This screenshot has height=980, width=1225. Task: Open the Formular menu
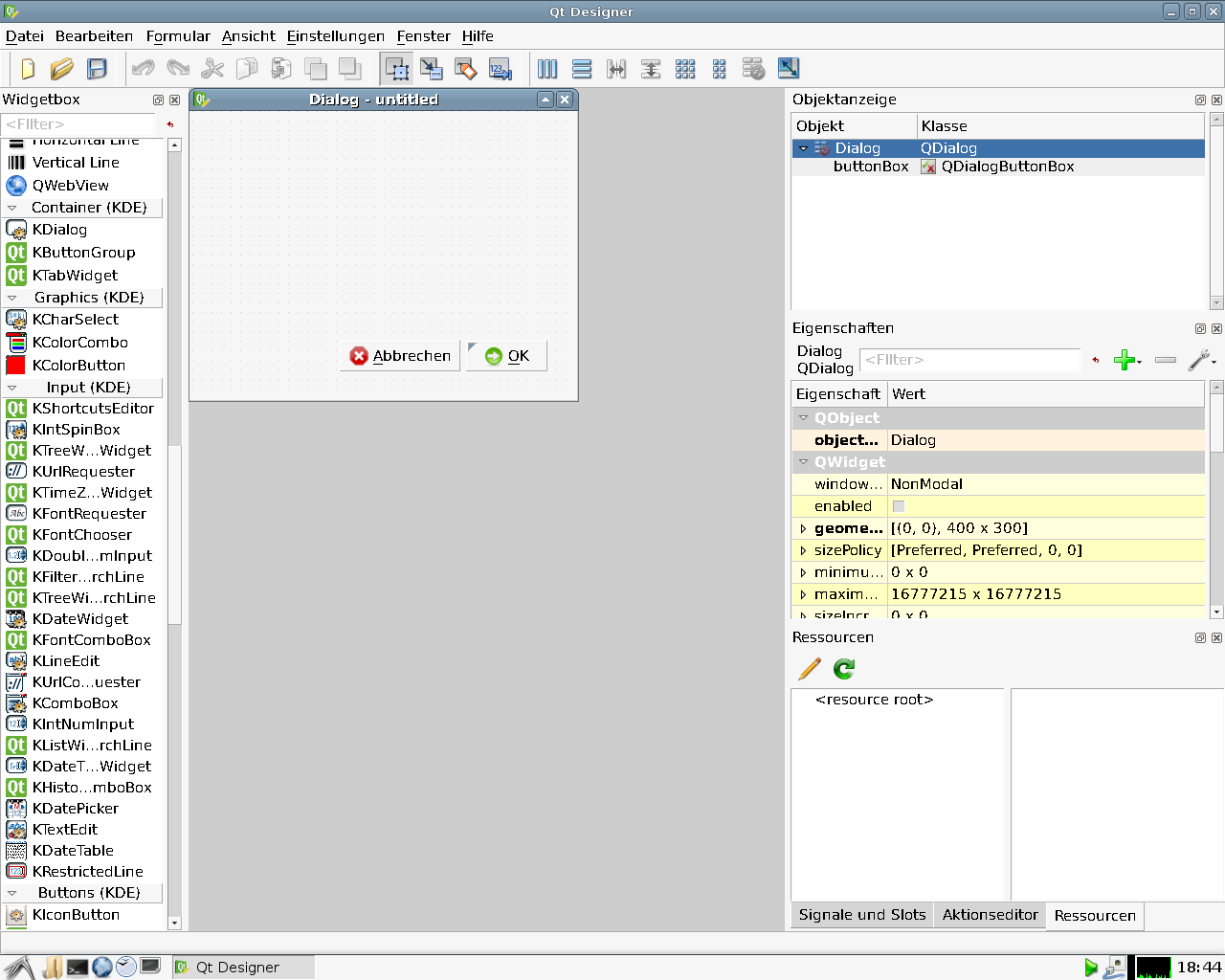pos(178,36)
